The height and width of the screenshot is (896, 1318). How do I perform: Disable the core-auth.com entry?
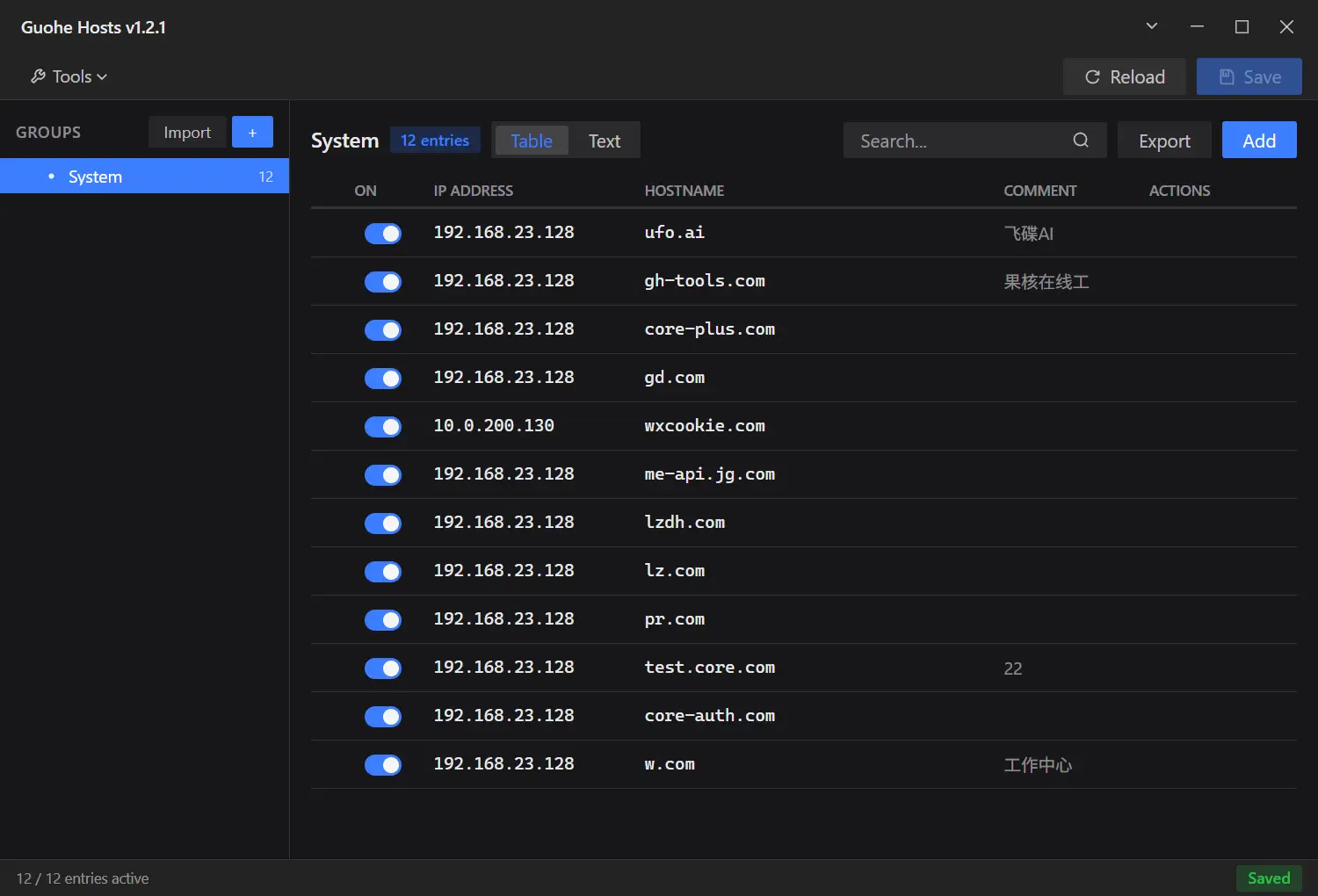383,717
